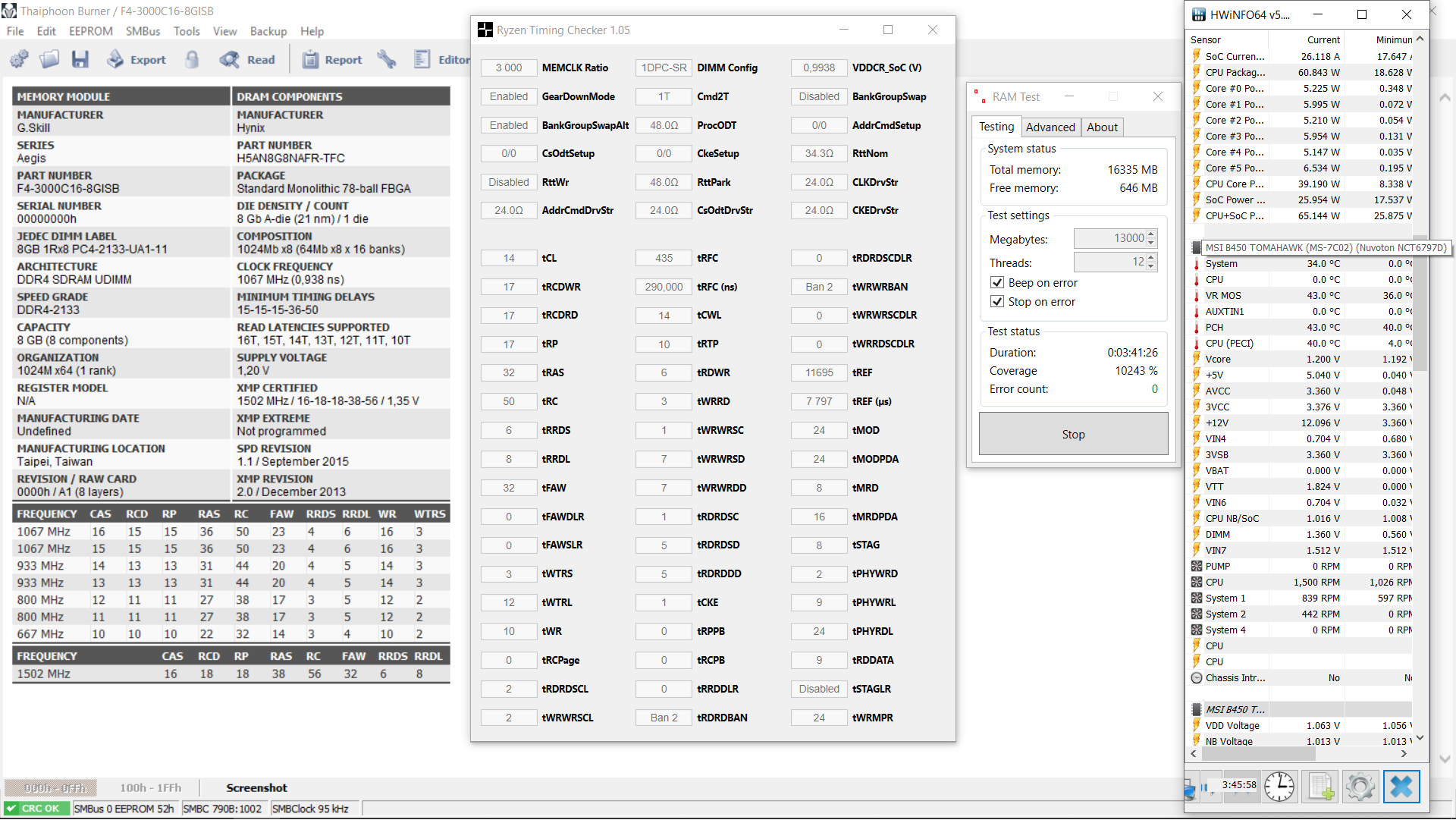Switch to the Advanced tab in RAM Test
Screen dimensions: 1456x820
1050,127
